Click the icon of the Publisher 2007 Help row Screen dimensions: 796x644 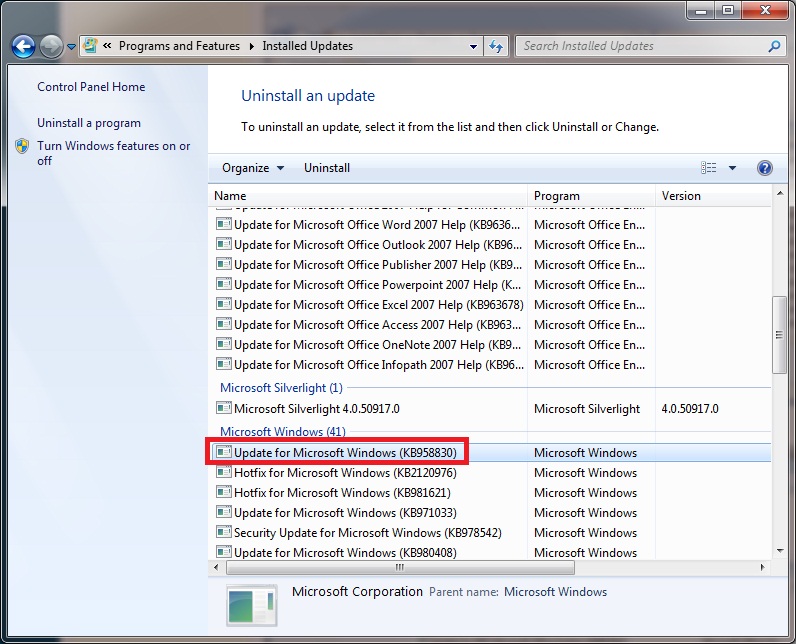(223, 264)
